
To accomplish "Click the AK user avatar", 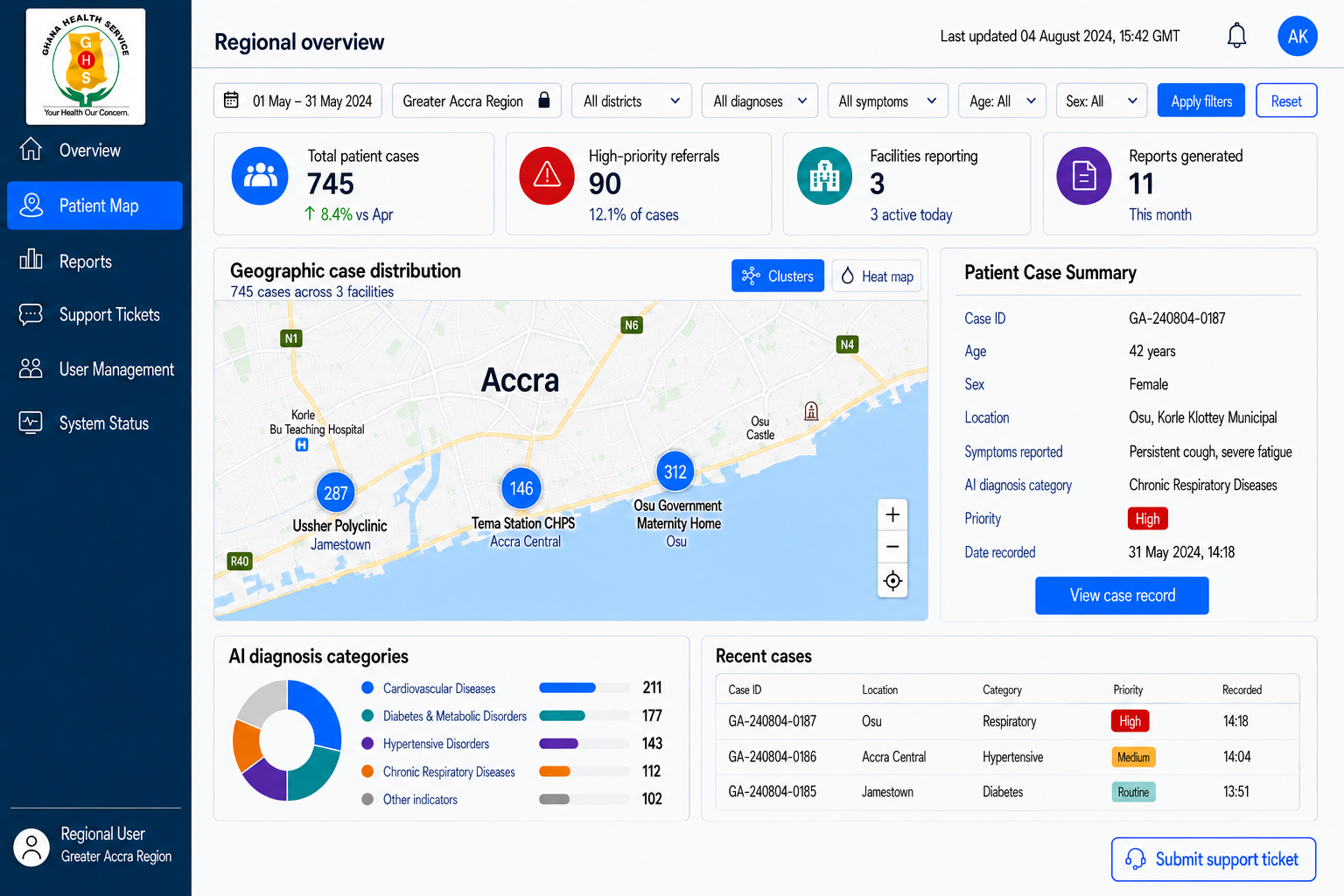I will [x=1298, y=36].
